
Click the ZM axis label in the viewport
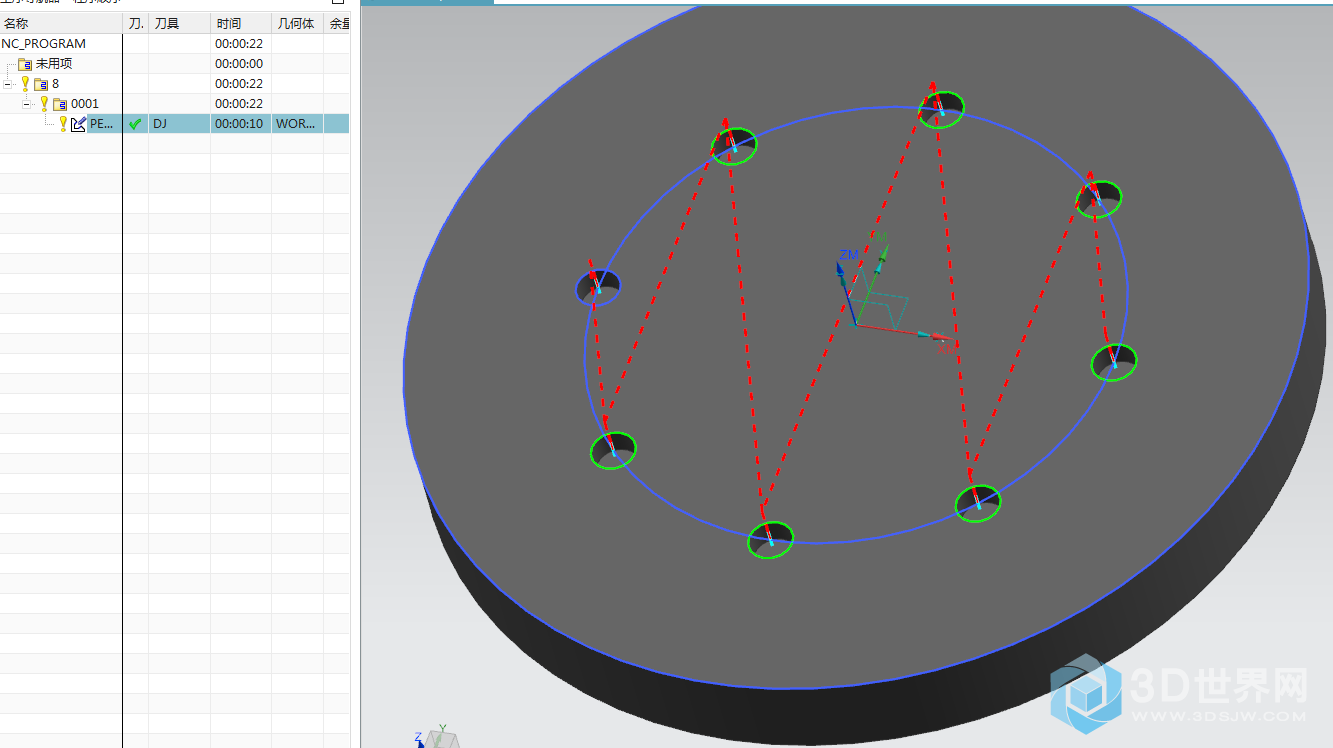[849, 255]
